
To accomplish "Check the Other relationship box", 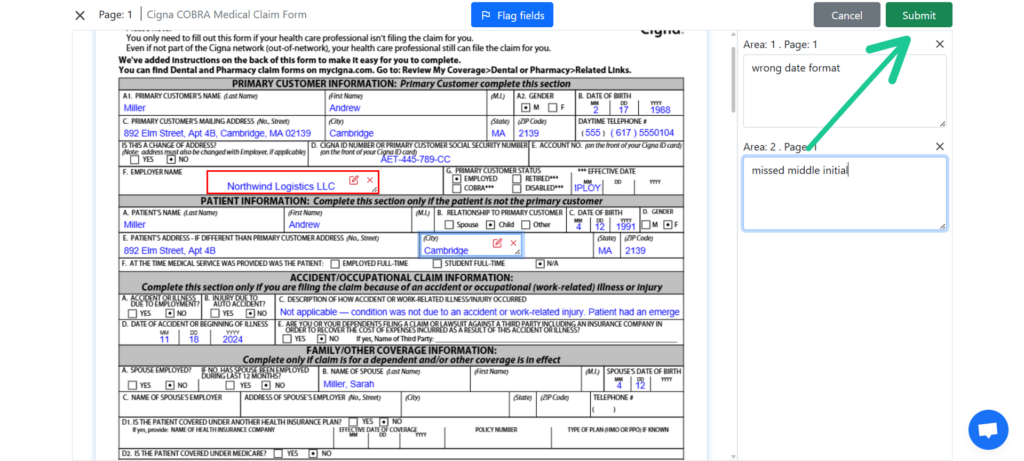I will (526, 225).
